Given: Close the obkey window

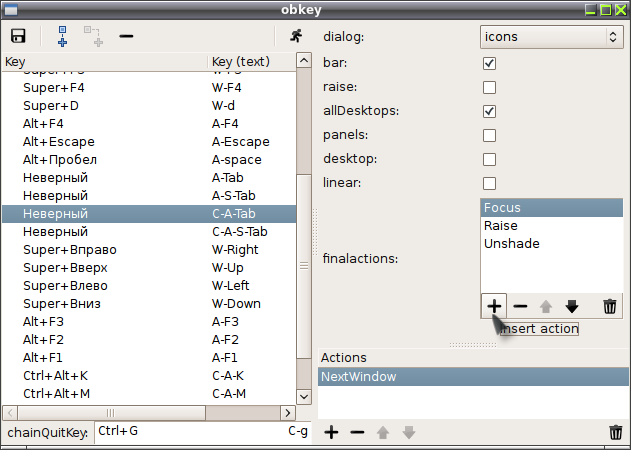Looking at the screenshot, I should (621, 10).
